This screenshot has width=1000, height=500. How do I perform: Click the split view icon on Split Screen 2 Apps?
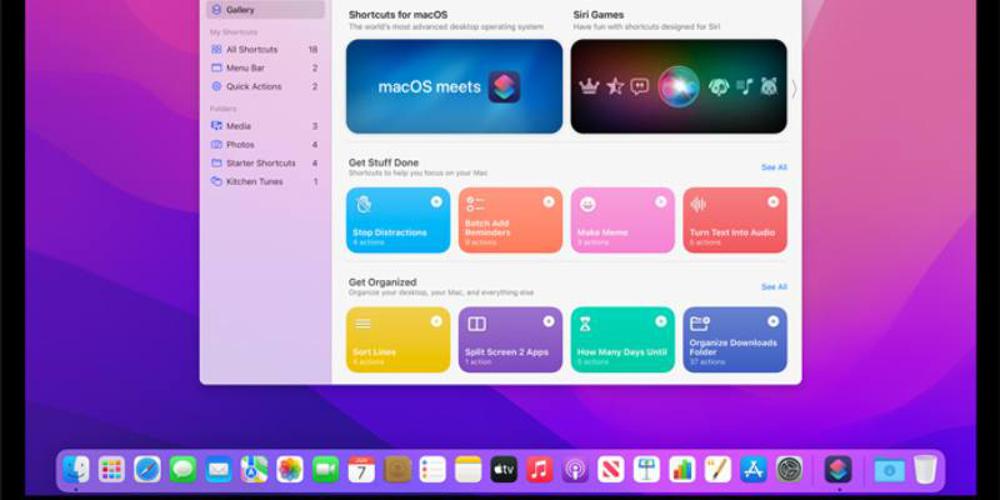point(476,324)
